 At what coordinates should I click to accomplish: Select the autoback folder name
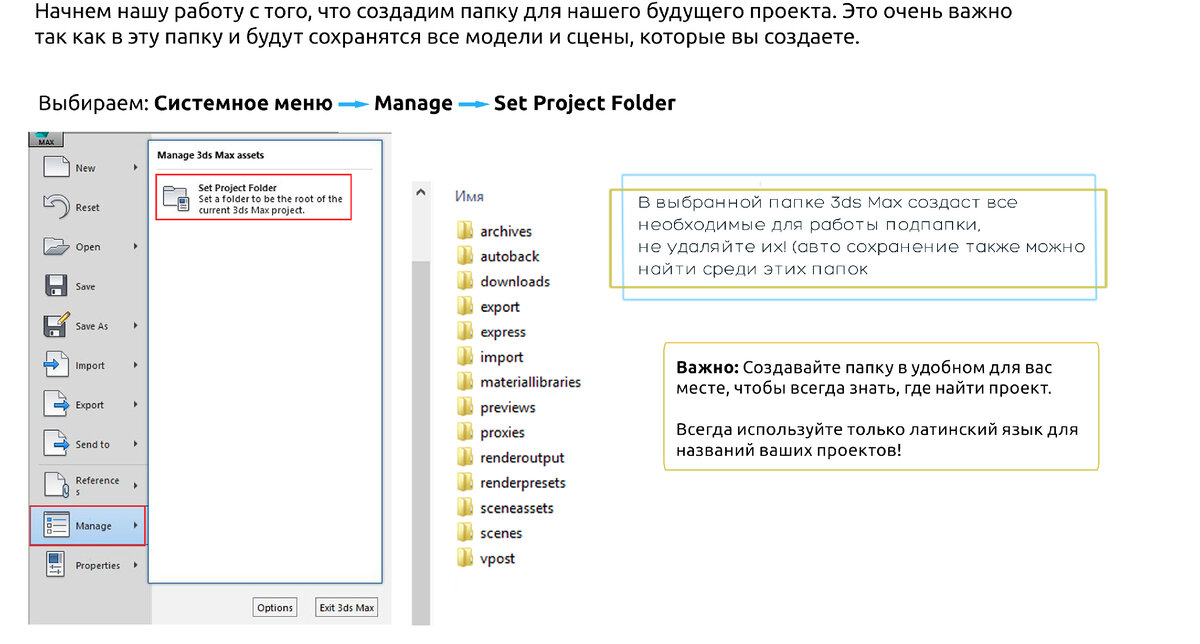(x=510, y=256)
